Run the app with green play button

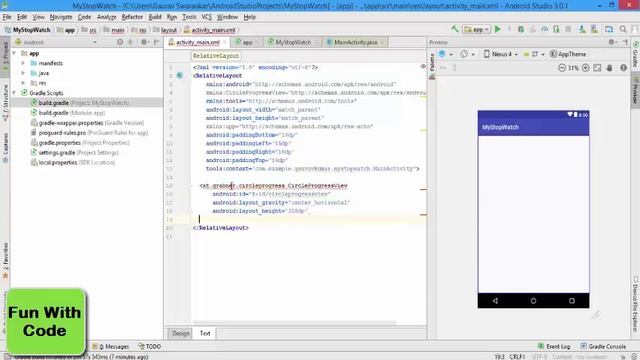498,29
